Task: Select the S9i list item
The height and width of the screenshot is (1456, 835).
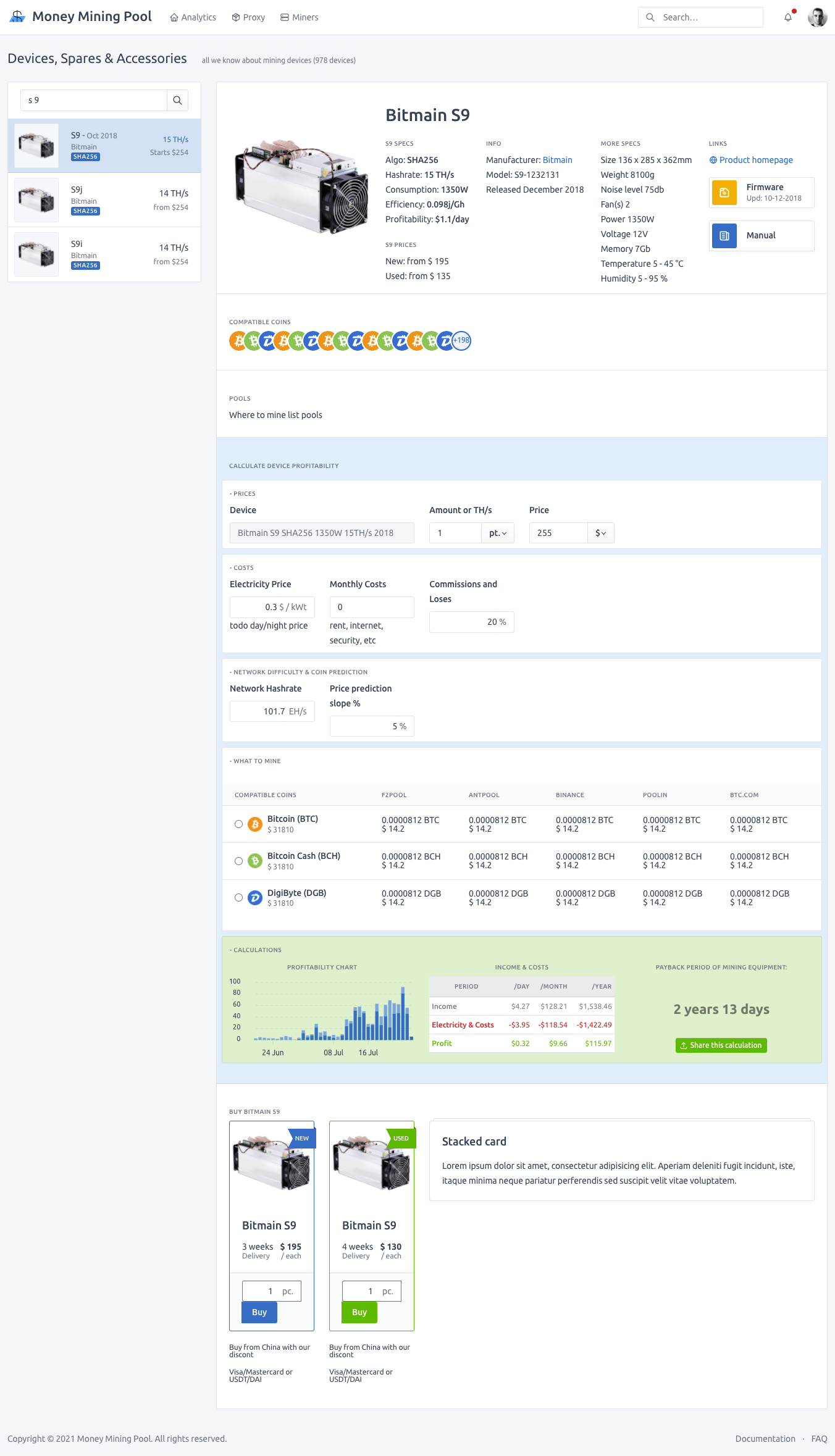Action: pyautogui.click(x=104, y=254)
